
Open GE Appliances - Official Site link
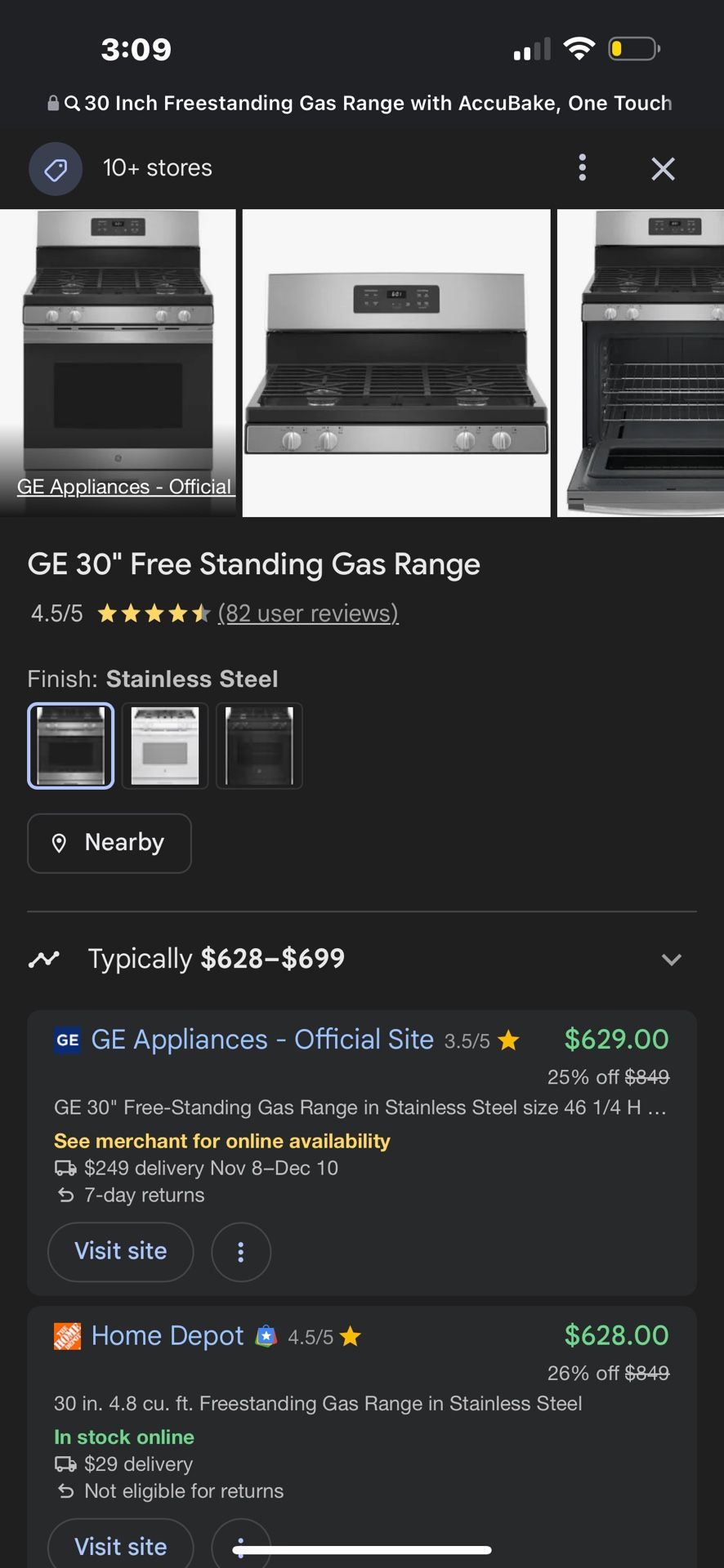pyautogui.click(x=262, y=1040)
